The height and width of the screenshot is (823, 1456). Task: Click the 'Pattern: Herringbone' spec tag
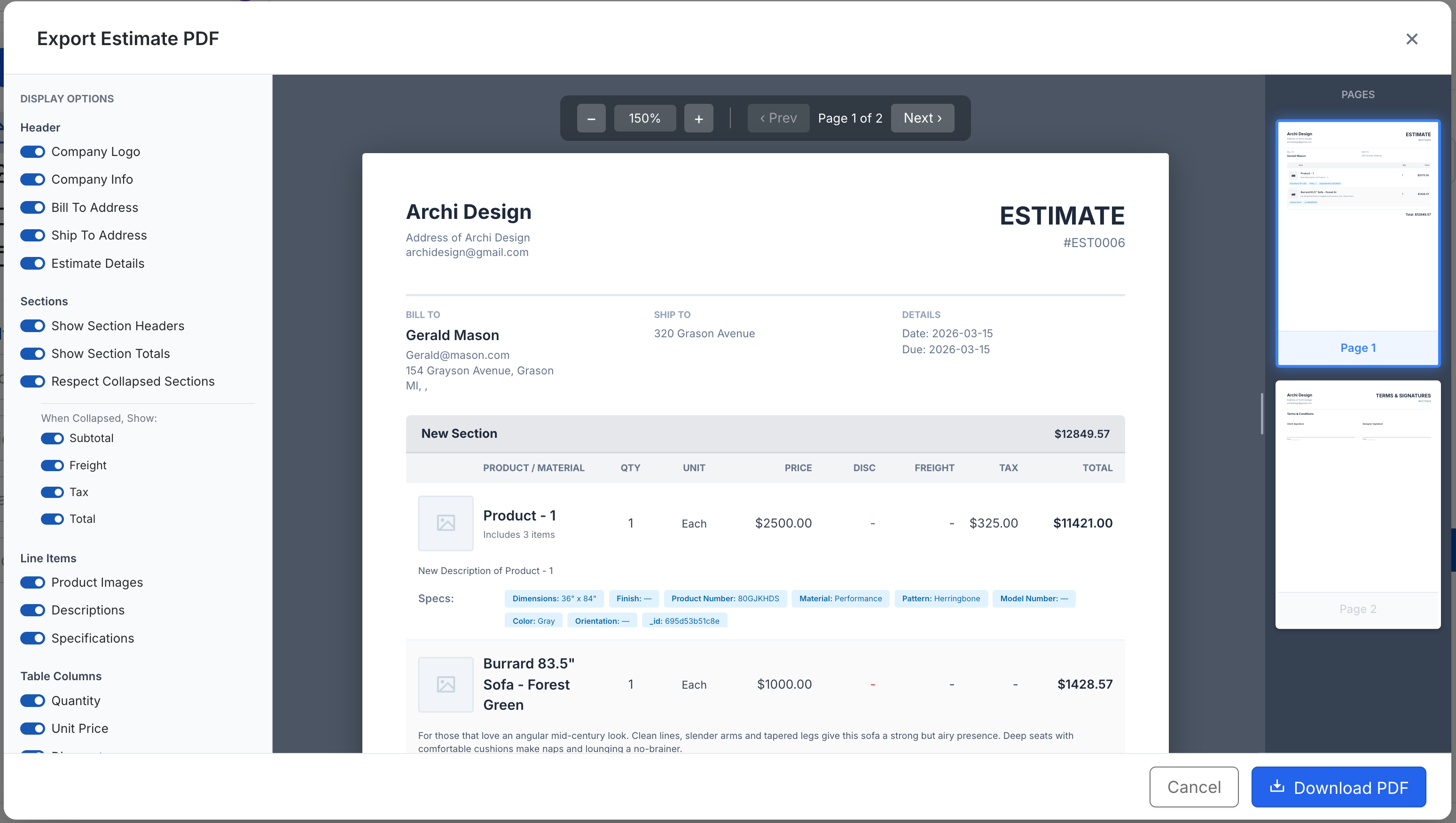point(941,598)
